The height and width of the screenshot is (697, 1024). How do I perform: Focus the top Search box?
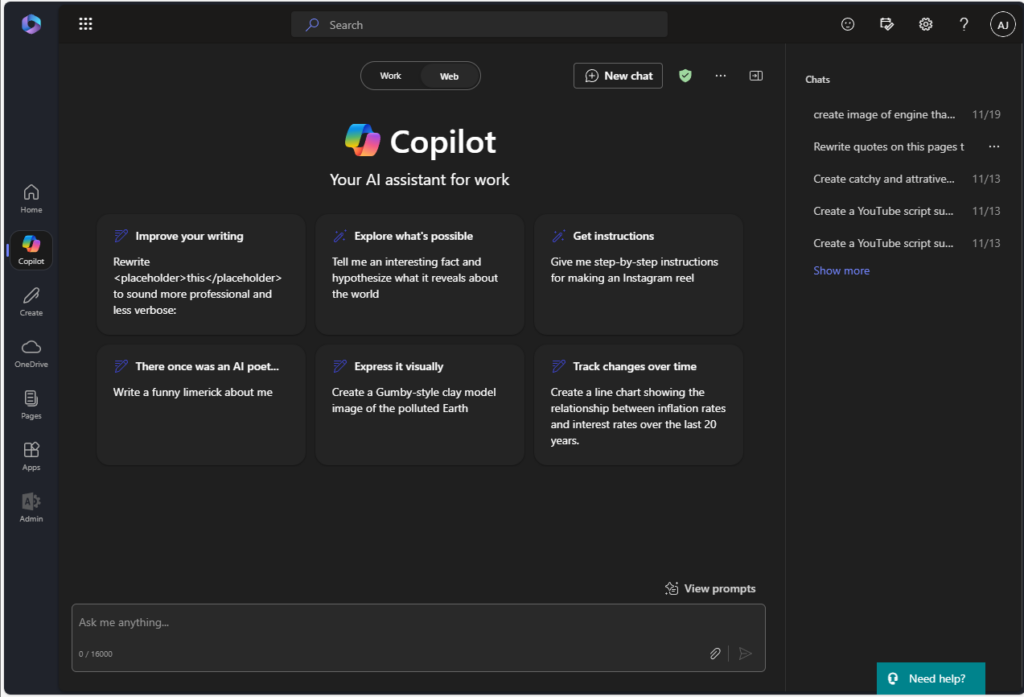pos(479,25)
